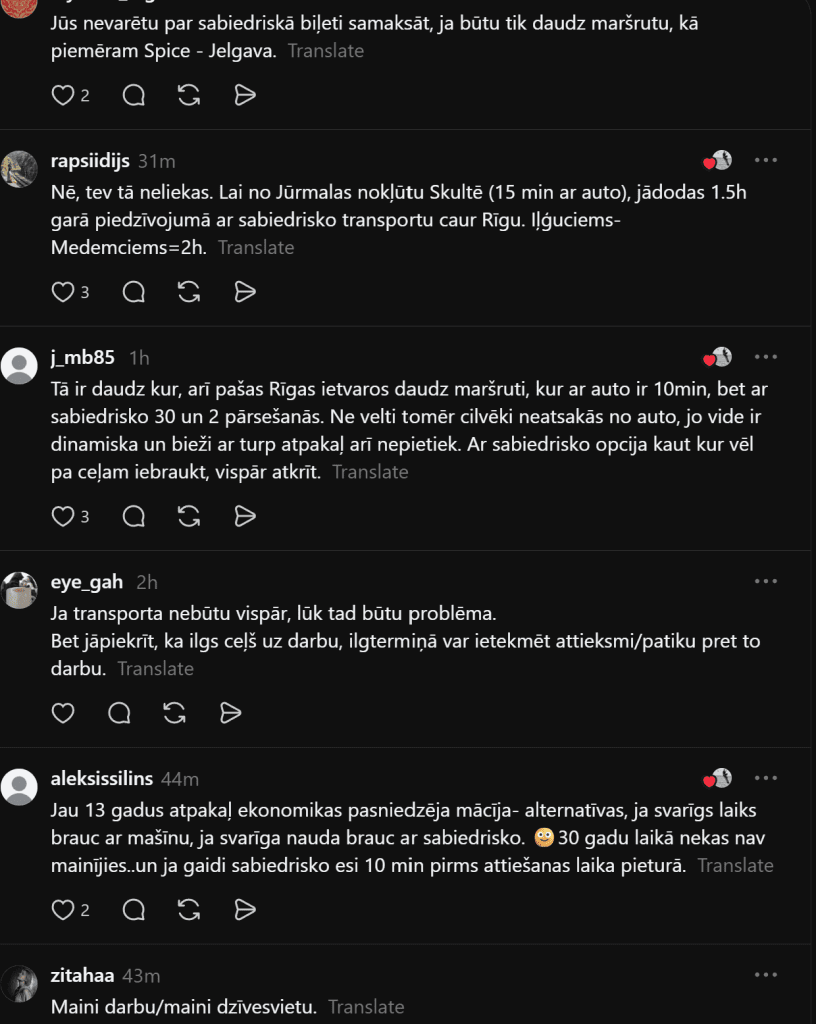Like eye_gah's comment

63,712
